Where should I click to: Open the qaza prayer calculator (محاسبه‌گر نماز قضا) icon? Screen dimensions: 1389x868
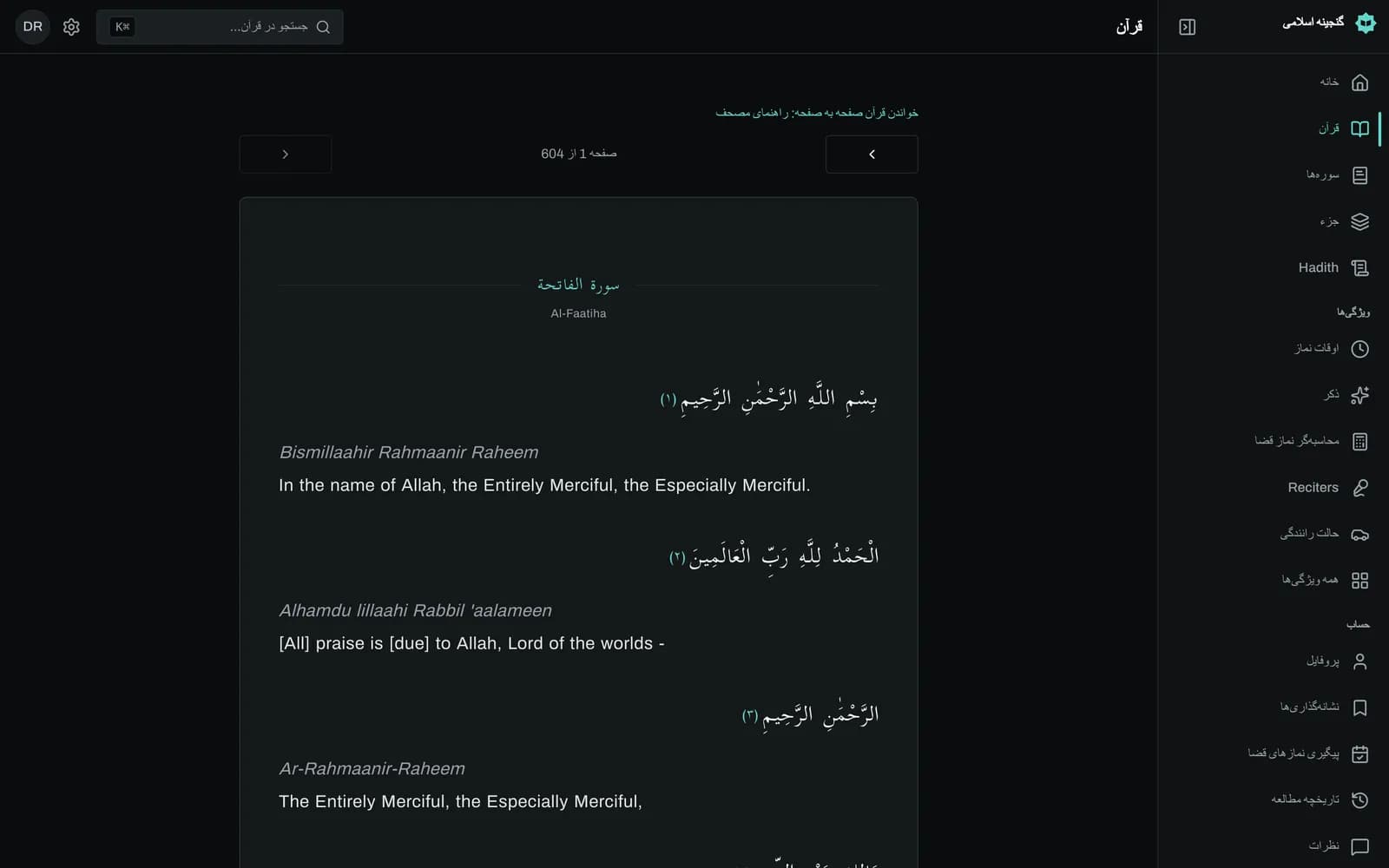click(1359, 441)
